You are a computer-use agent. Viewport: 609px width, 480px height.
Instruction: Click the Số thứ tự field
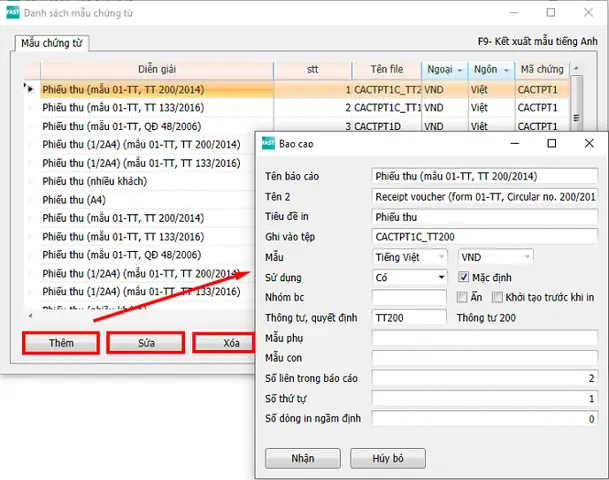click(484, 398)
